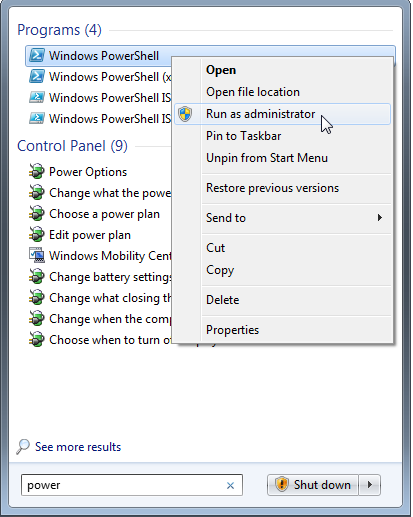This screenshot has width=413, height=517.
Task: Click the UAC shield icon in the context menu
Action: 185,114
